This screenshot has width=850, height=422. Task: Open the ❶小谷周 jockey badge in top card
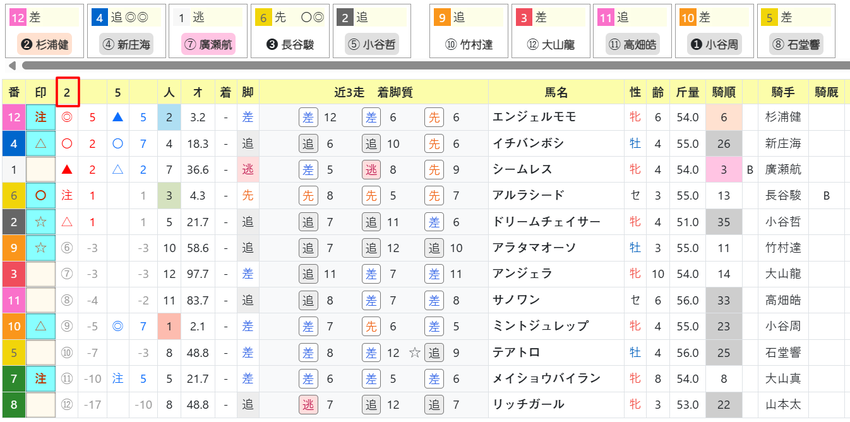(x=714, y=45)
